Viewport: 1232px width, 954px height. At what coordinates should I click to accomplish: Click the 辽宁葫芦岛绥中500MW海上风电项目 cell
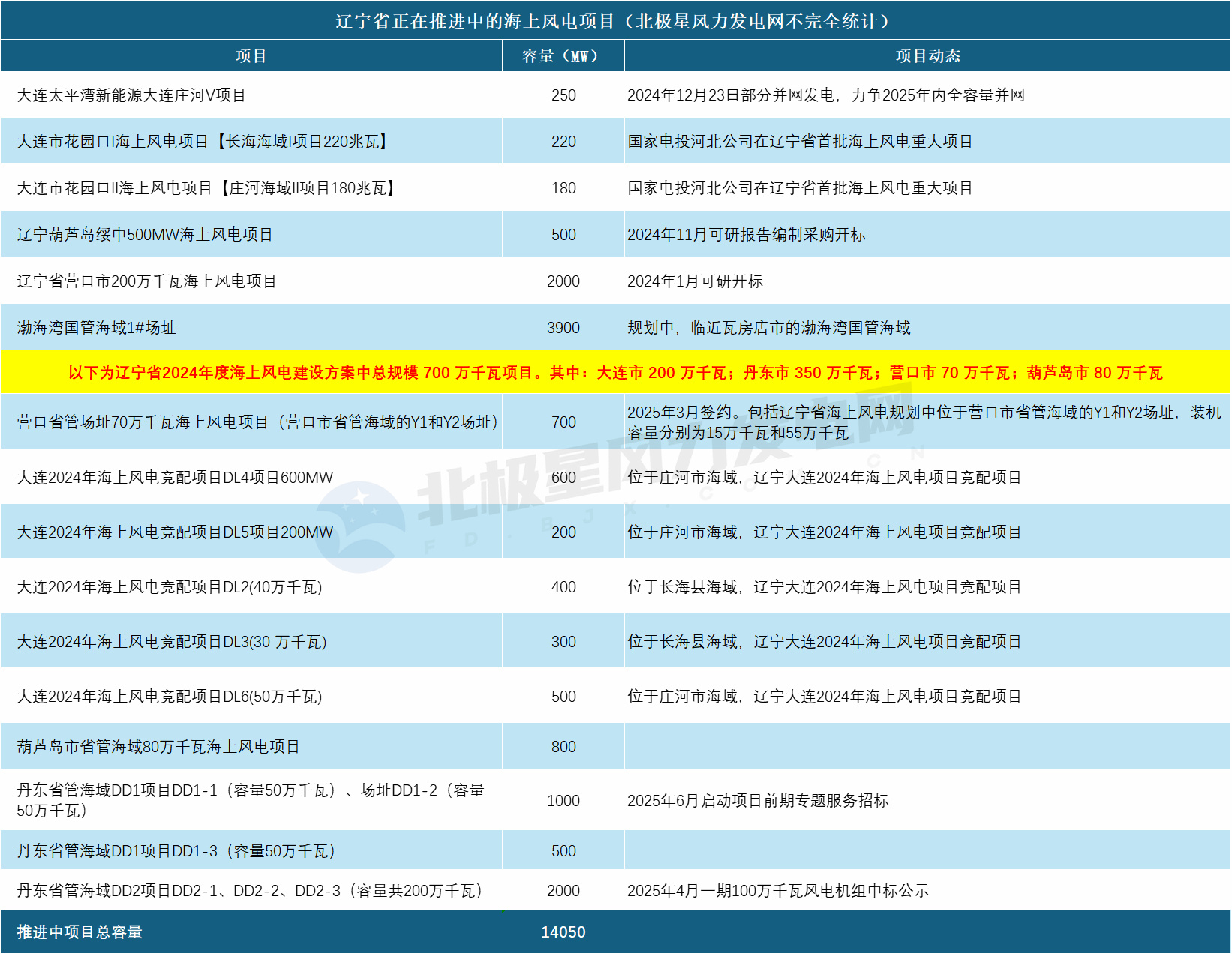pos(145,235)
